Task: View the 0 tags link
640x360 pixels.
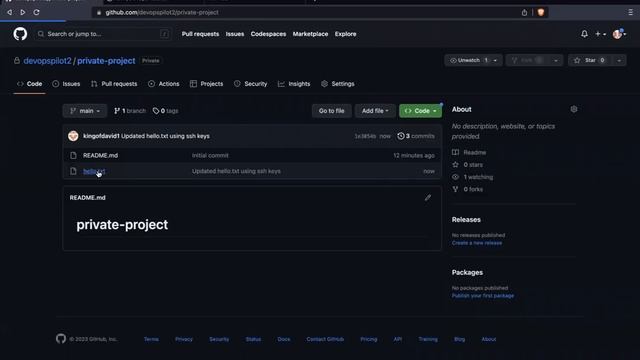Action: click(165, 111)
